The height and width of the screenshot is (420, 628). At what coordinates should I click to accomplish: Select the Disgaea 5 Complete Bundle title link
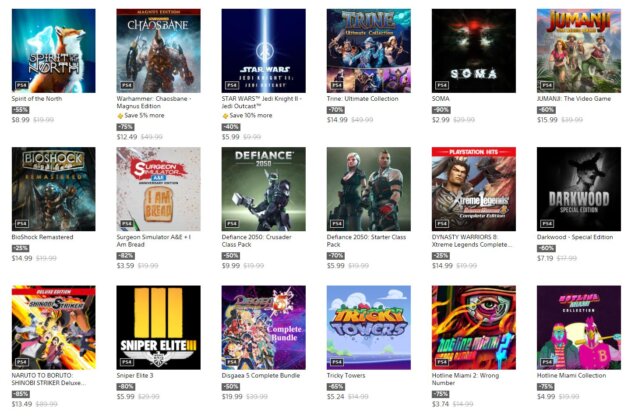[x=261, y=376]
